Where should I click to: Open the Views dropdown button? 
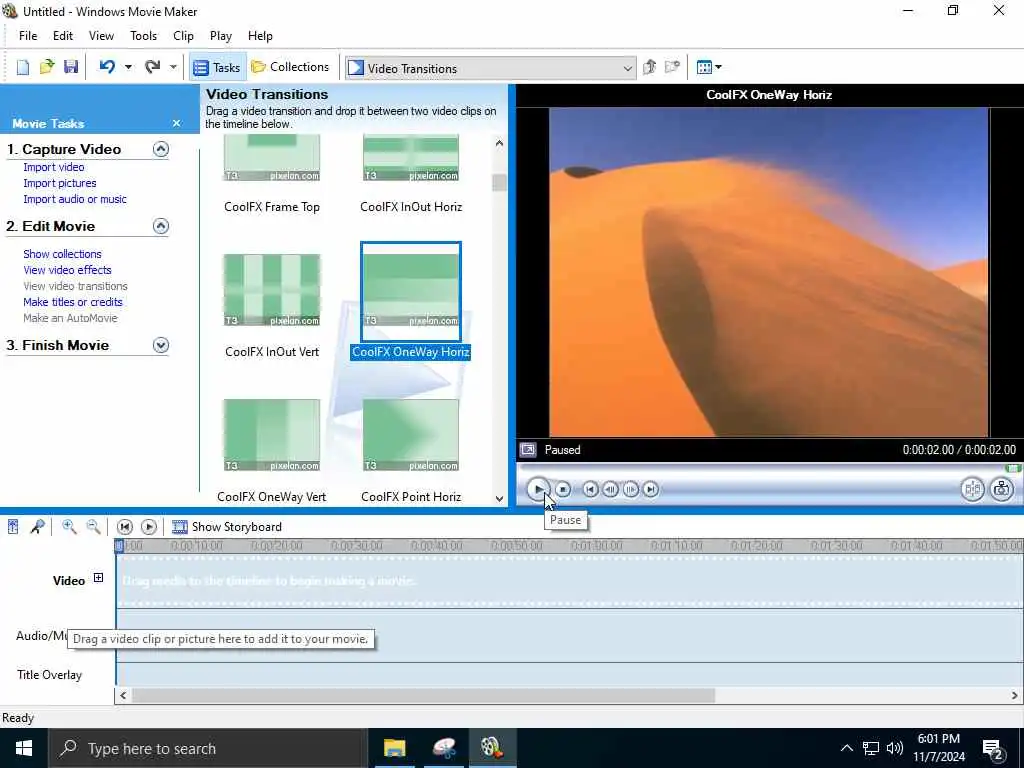709,67
